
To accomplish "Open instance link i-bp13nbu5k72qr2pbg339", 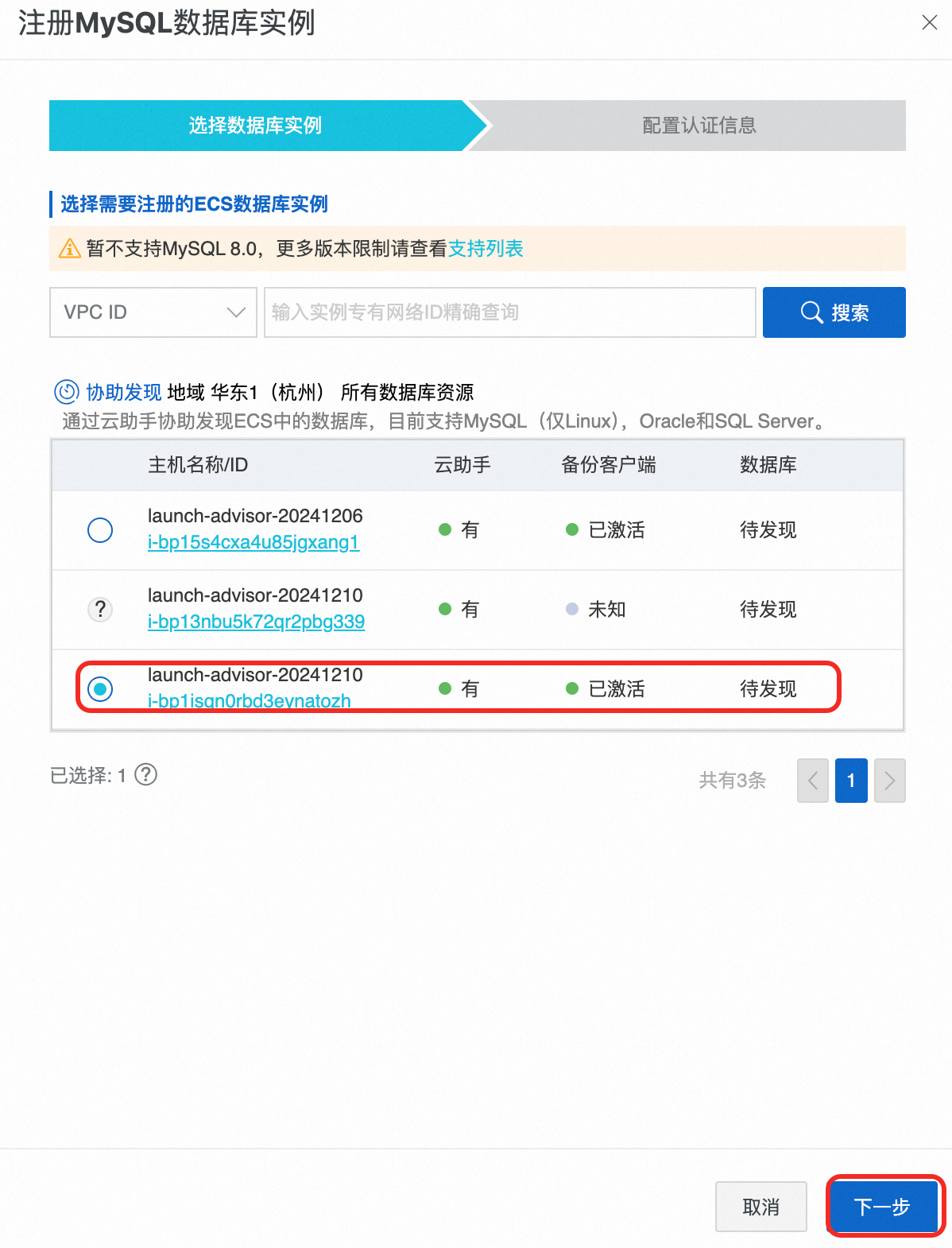I will (x=256, y=622).
